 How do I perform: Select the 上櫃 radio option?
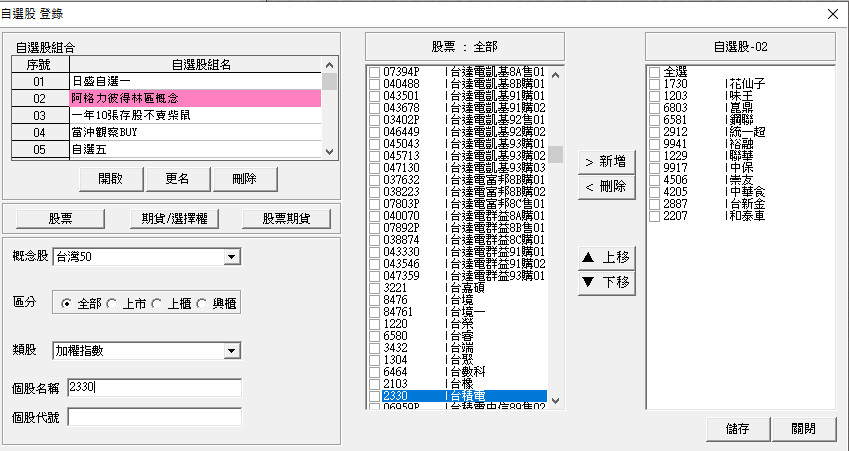pyautogui.click(x=158, y=304)
